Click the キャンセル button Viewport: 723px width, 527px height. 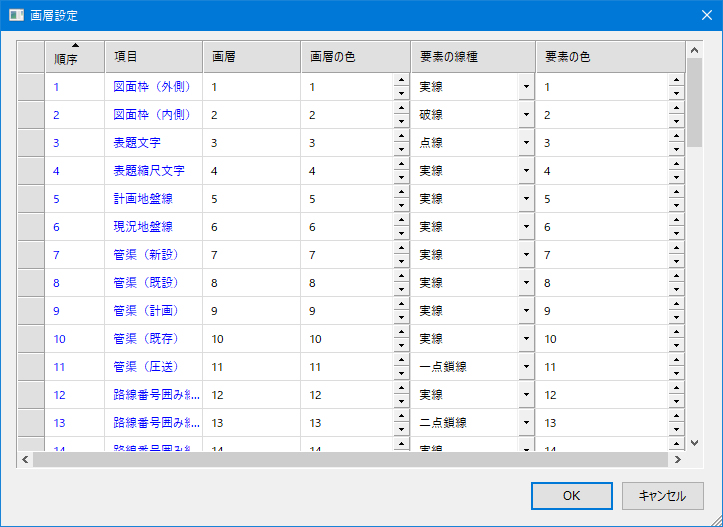(x=661, y=495)
